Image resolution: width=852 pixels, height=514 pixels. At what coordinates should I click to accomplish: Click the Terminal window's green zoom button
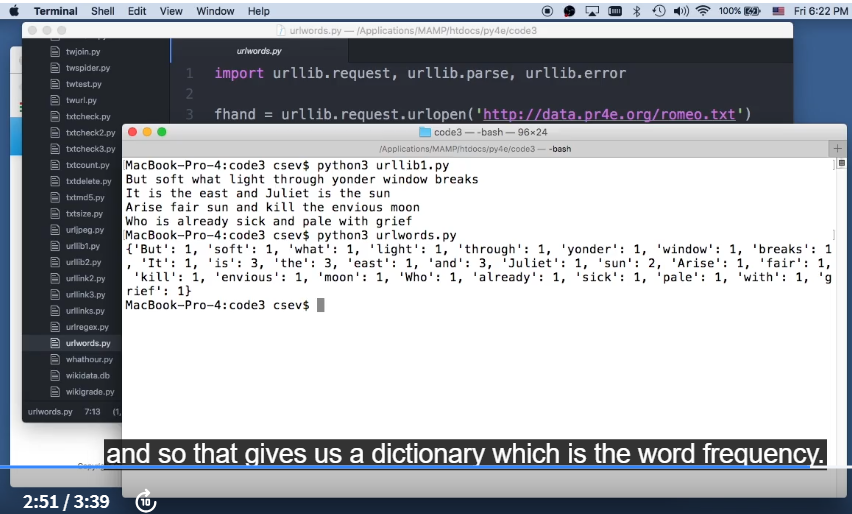161,132
